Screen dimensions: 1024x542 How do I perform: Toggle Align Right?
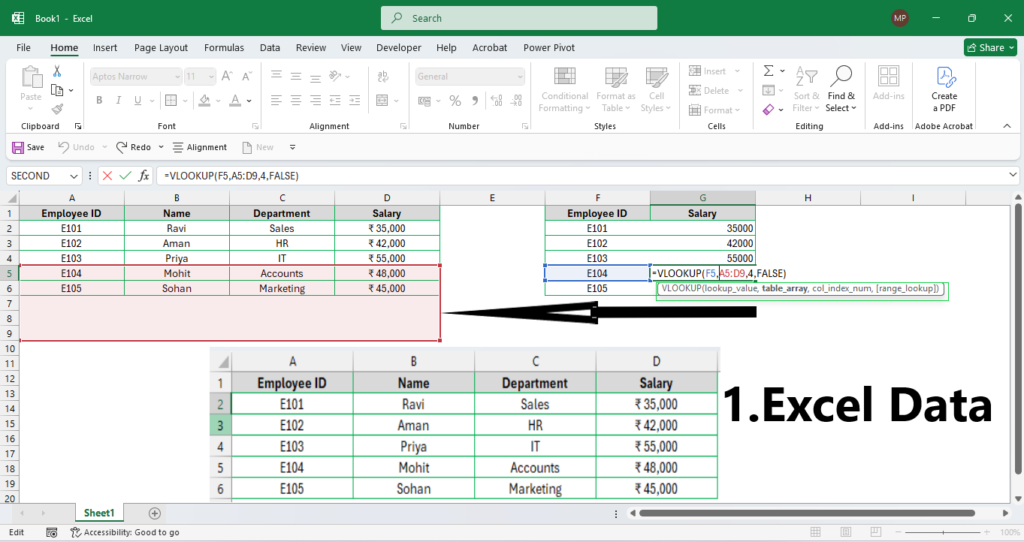315,100
